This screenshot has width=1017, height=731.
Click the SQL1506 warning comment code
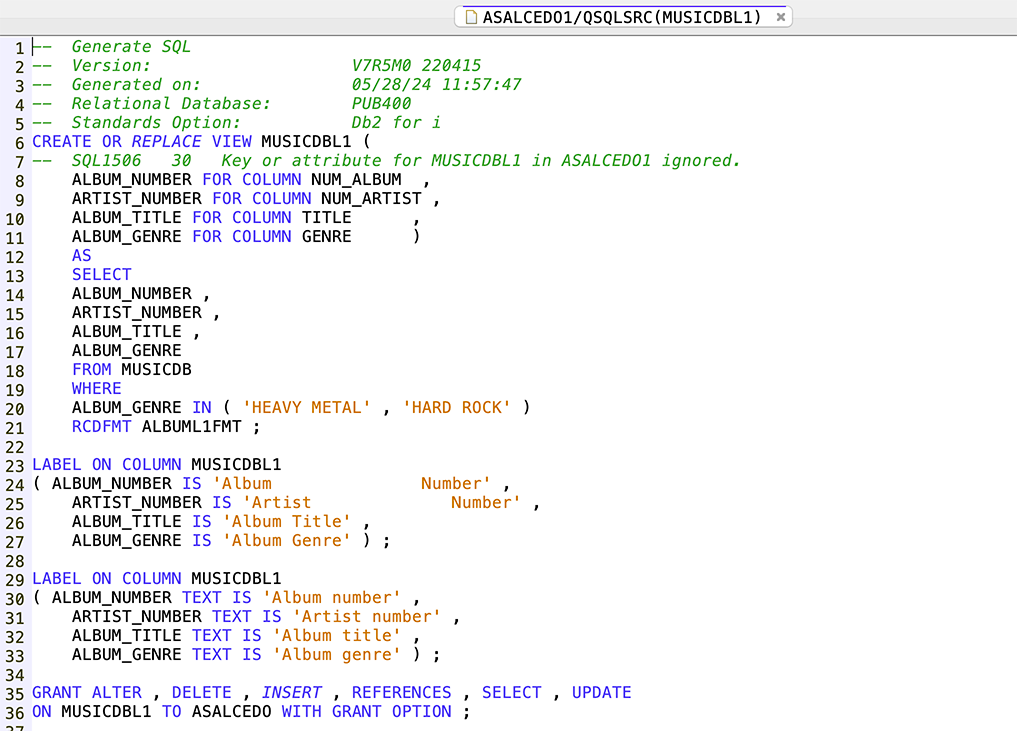(106, 161)
